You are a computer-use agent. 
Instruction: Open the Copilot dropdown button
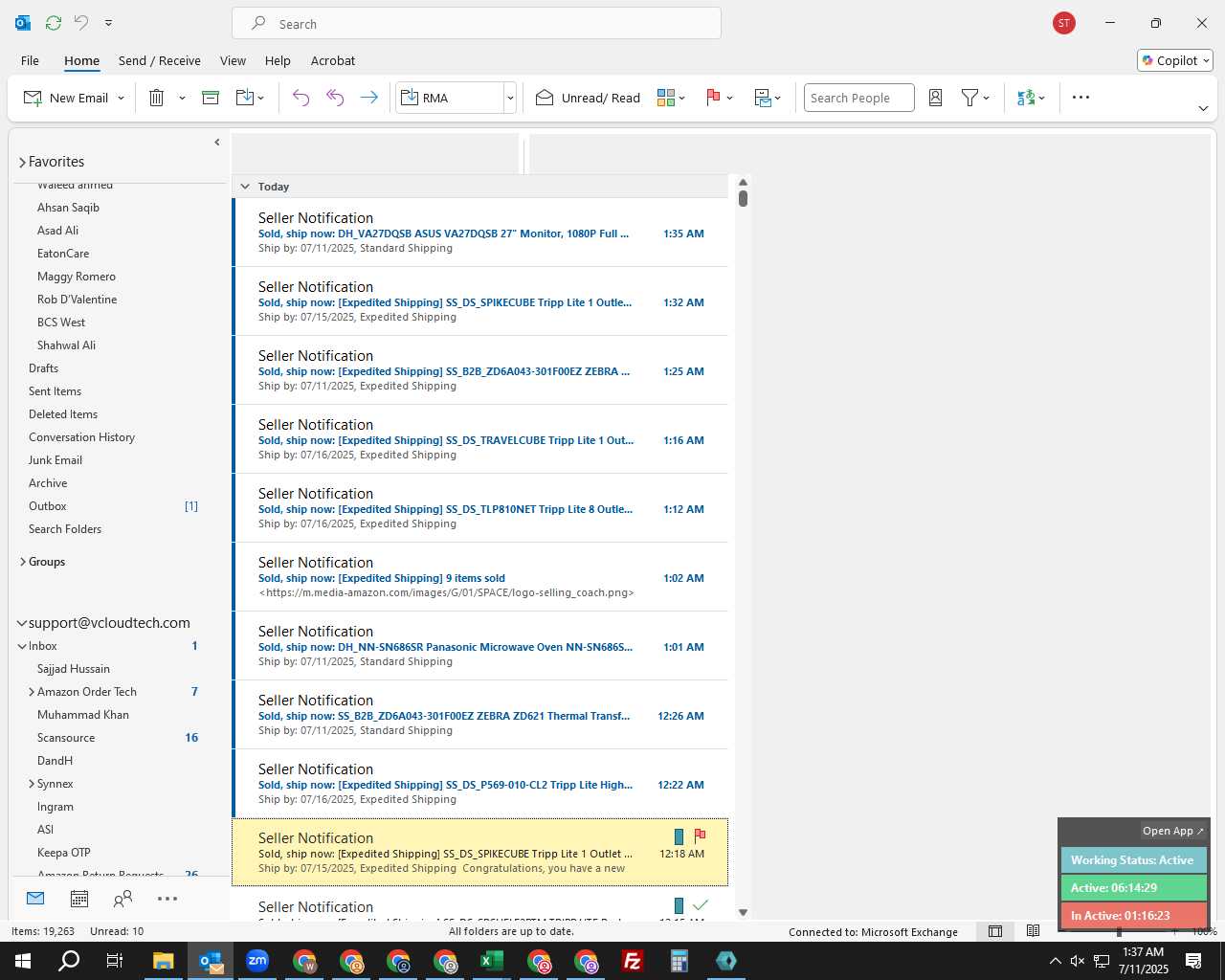click(1175, 60)
